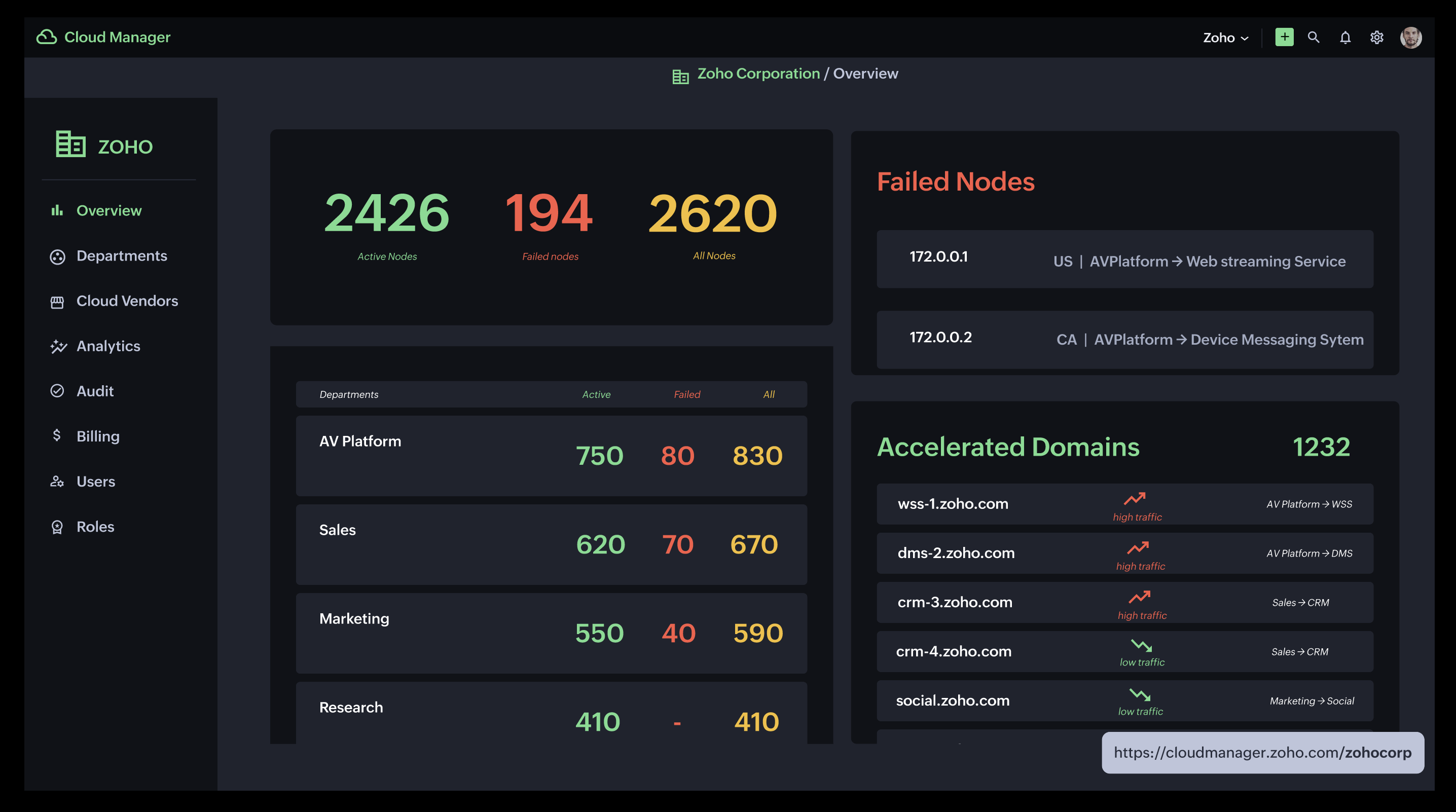Click low traffic icon for crm-4.zoho.com
The image size is (1456, 812).
click(x=1141, y=645)
